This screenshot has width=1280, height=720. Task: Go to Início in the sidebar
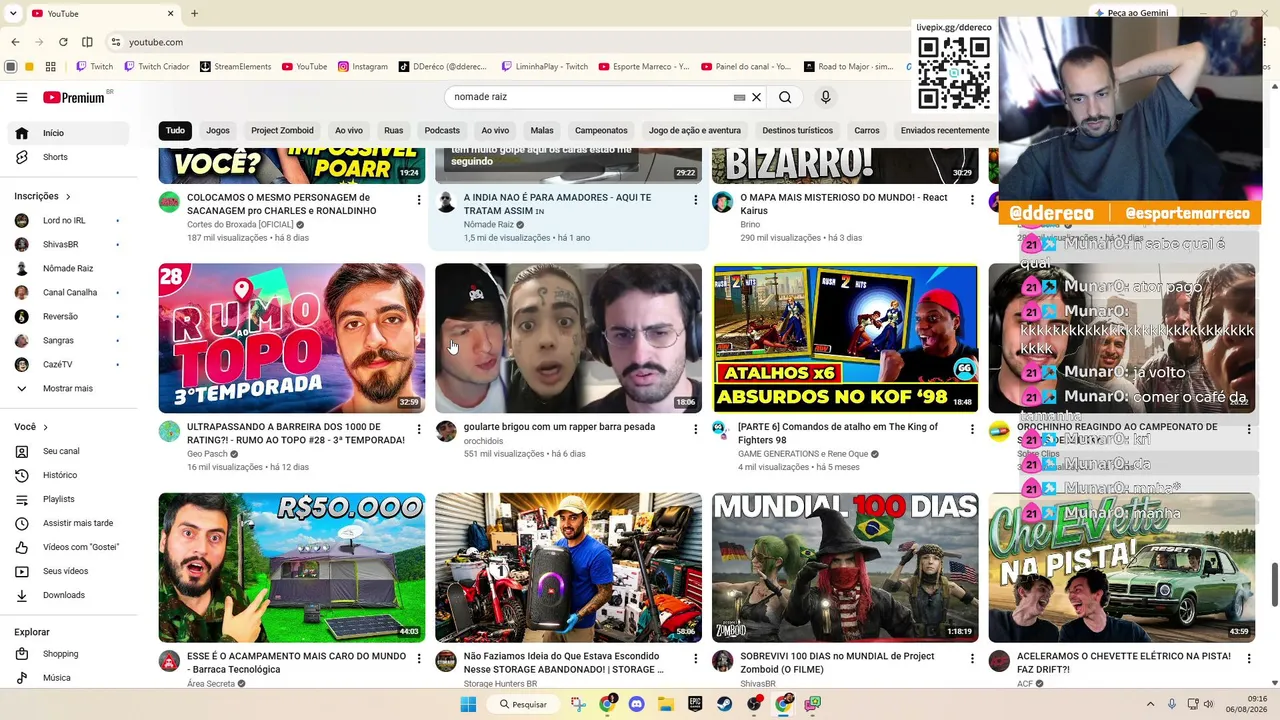68,133
